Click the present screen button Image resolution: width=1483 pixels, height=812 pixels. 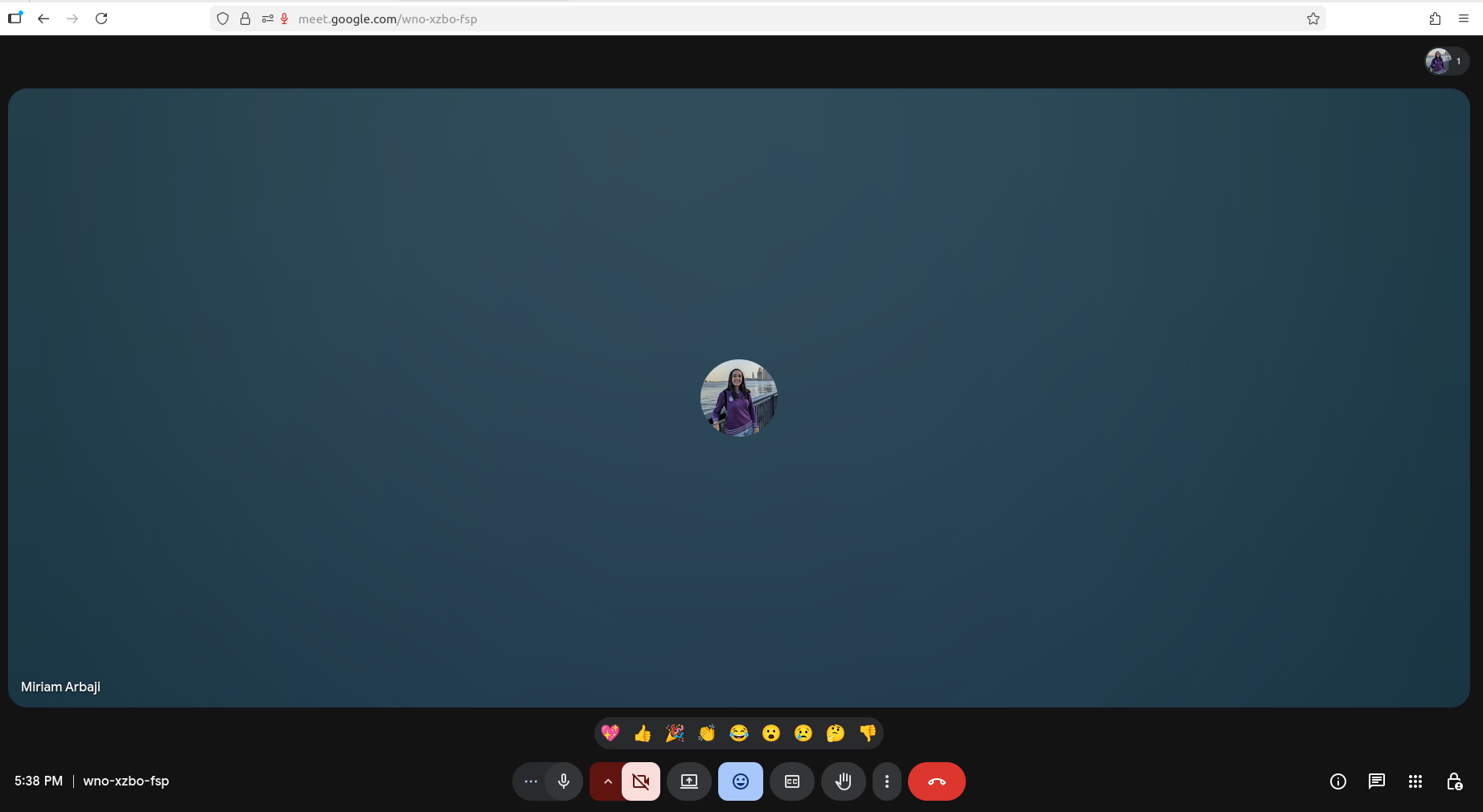(689, 781)
